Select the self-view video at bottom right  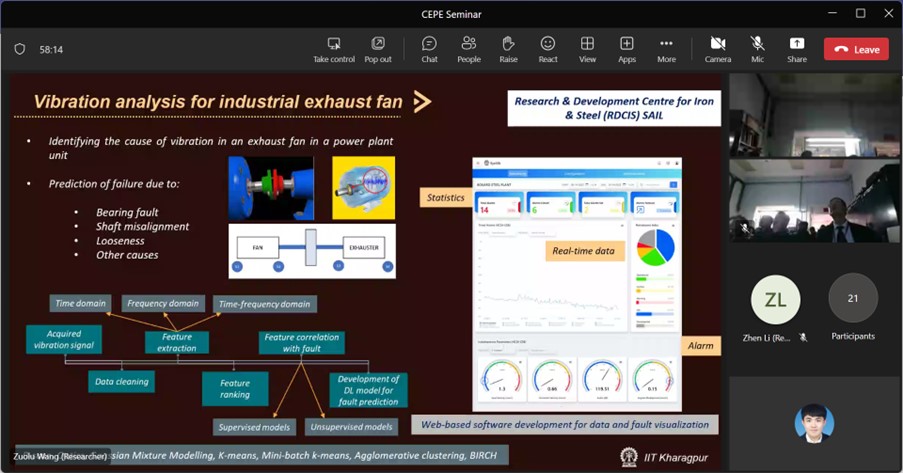pyautogui.click(x=814, y=424)
